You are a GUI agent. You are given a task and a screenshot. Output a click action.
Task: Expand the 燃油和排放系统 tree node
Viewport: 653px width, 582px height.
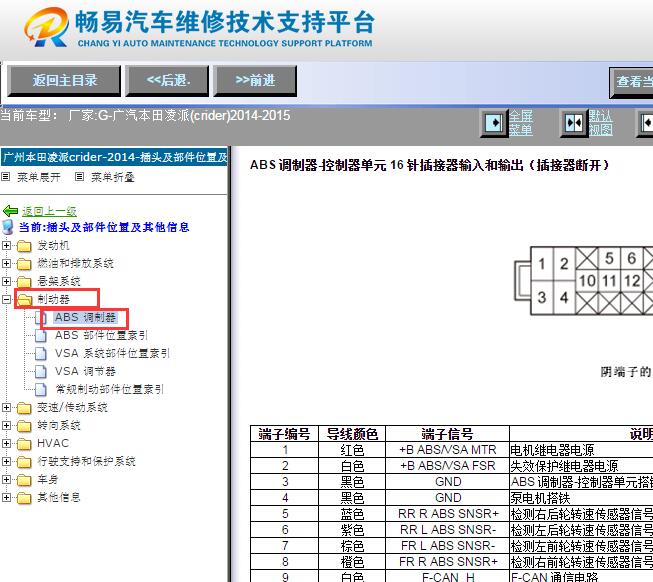6,263
